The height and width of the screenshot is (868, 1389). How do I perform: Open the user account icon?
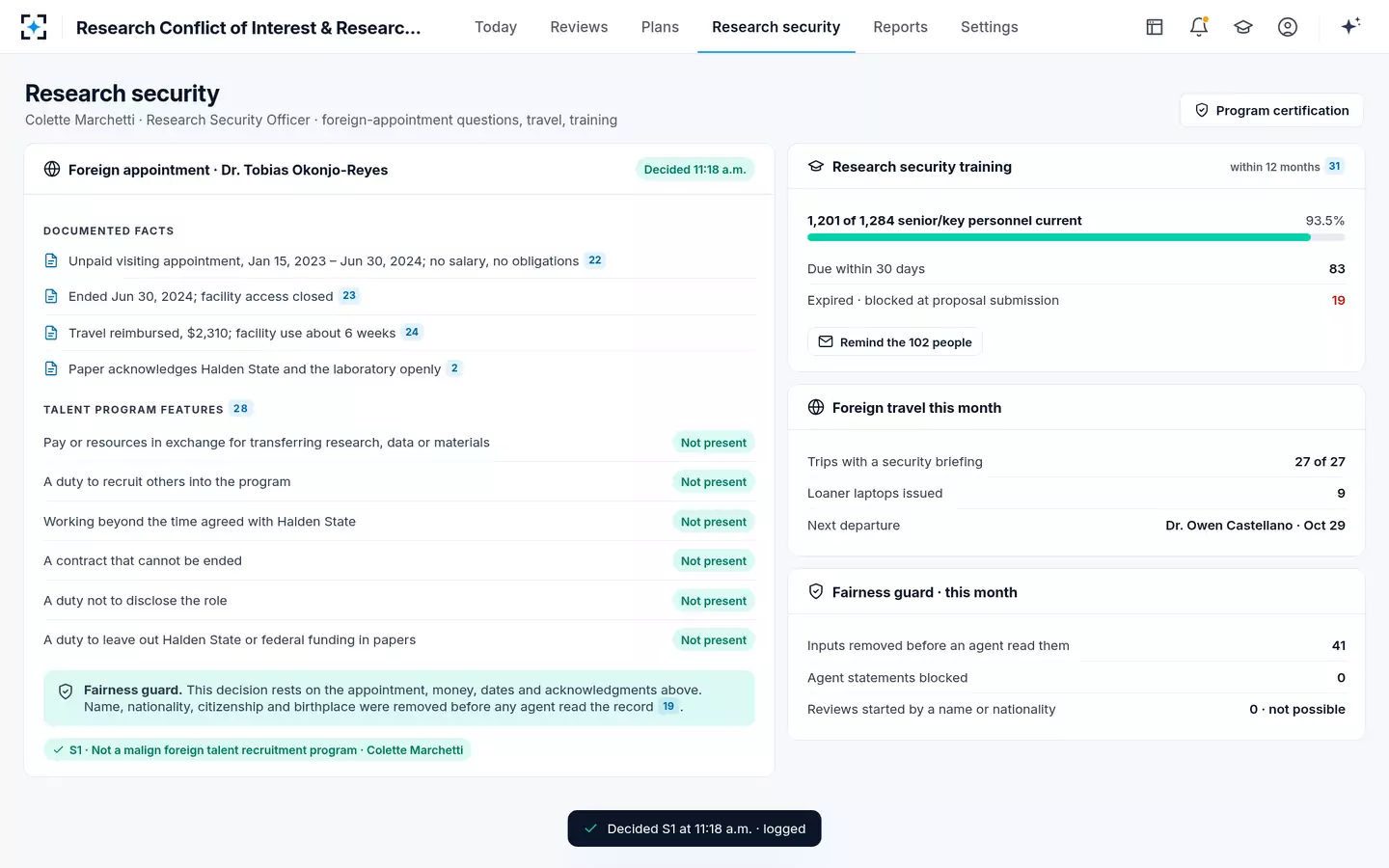tap(1288, 27)
